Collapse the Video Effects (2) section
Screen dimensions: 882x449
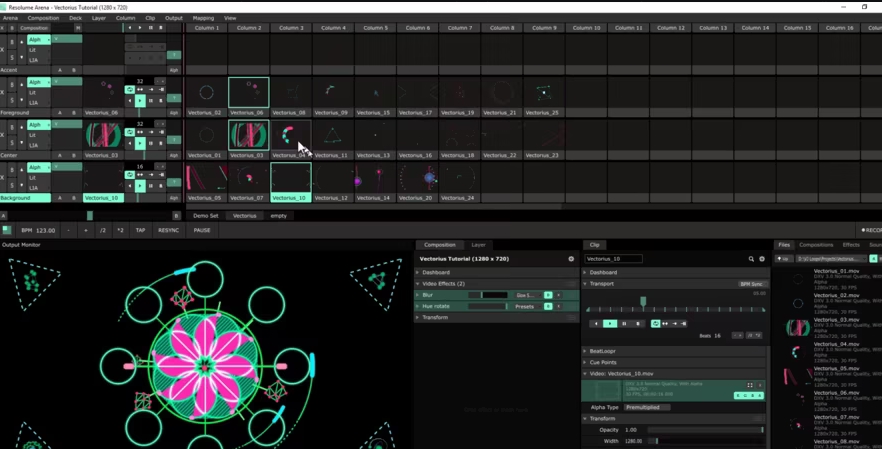coord(417,284)
